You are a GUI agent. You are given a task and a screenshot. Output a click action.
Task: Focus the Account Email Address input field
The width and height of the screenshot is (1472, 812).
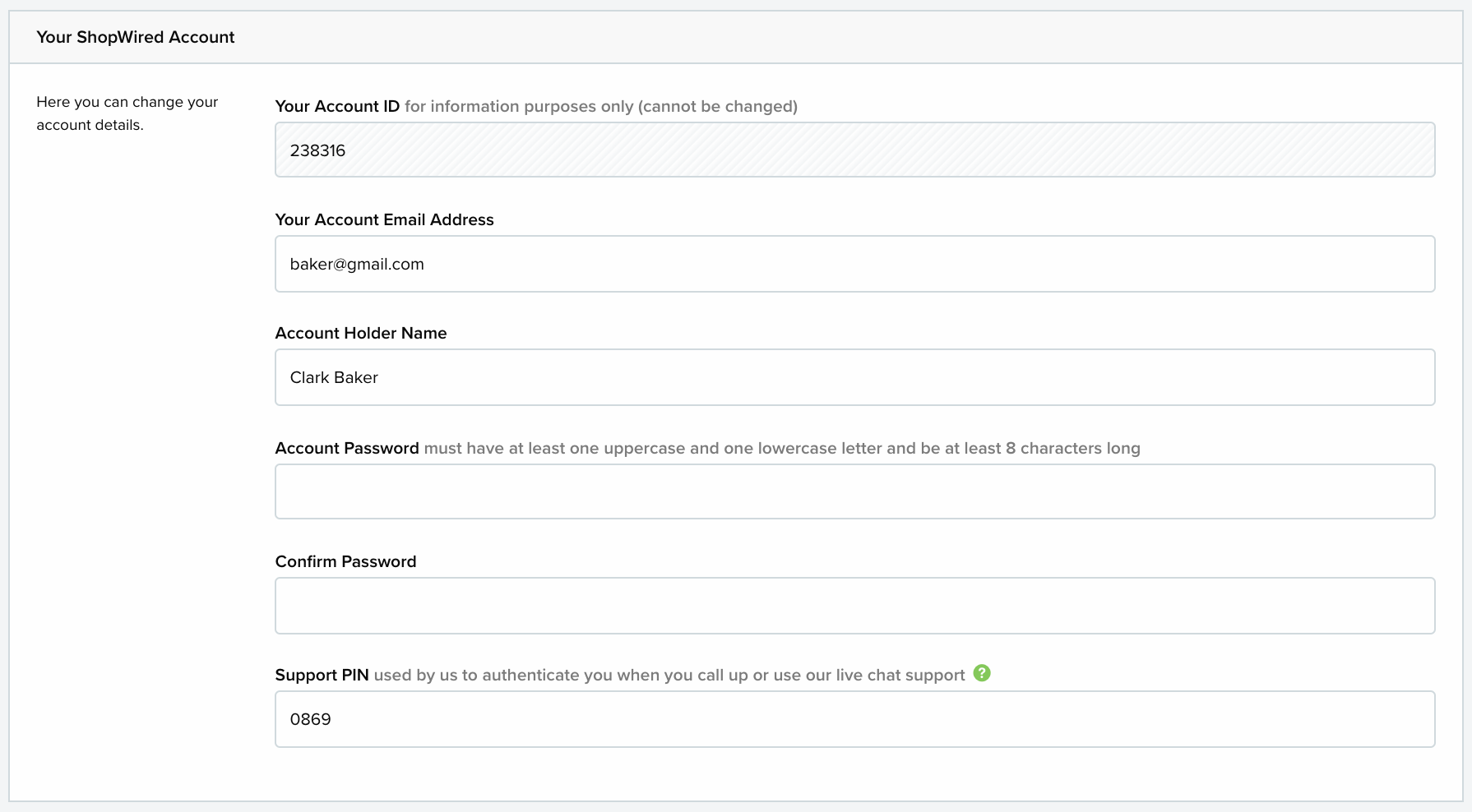855,264
